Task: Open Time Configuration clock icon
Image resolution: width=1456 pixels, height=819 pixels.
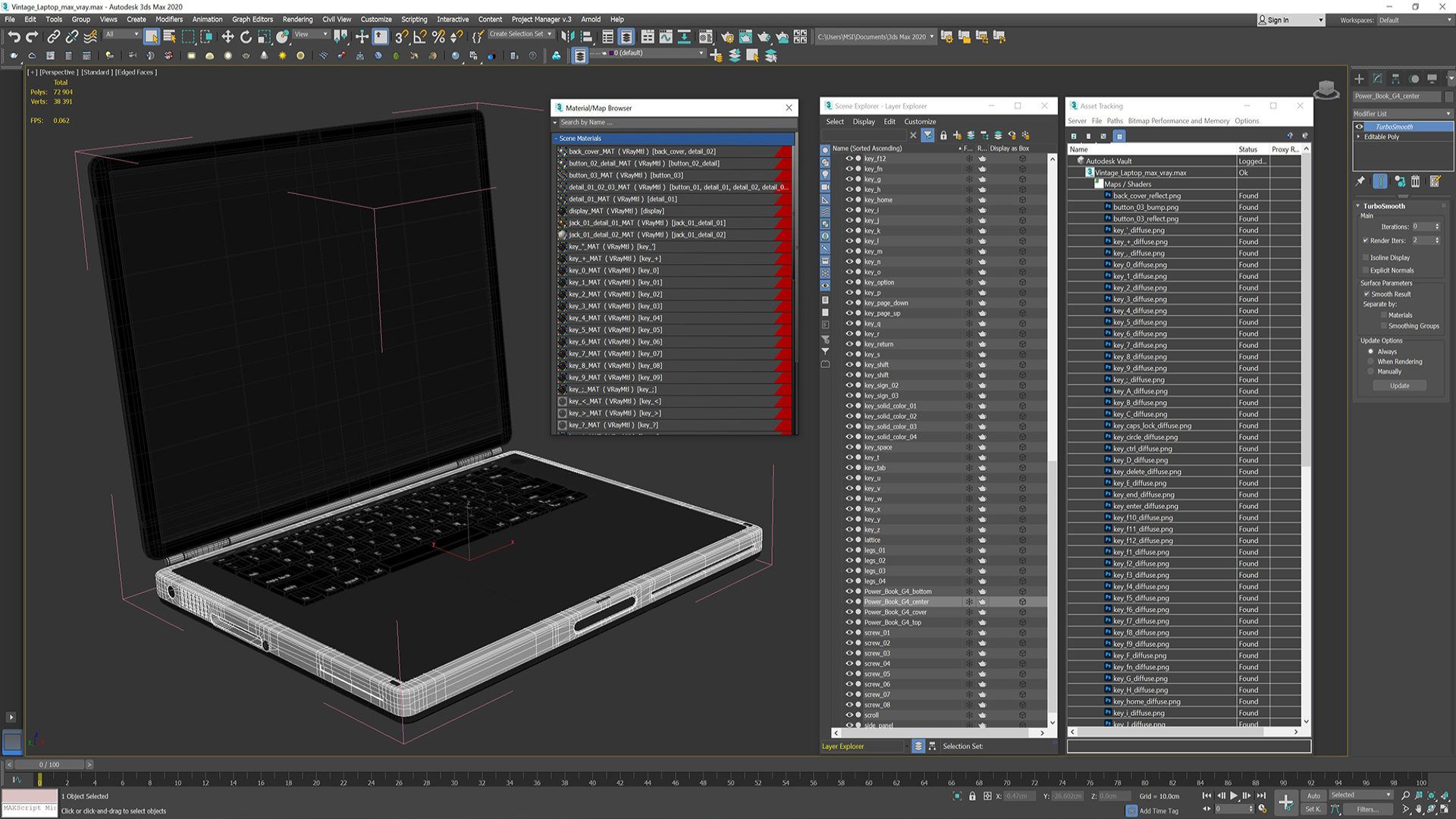Action: point(1262,809)
